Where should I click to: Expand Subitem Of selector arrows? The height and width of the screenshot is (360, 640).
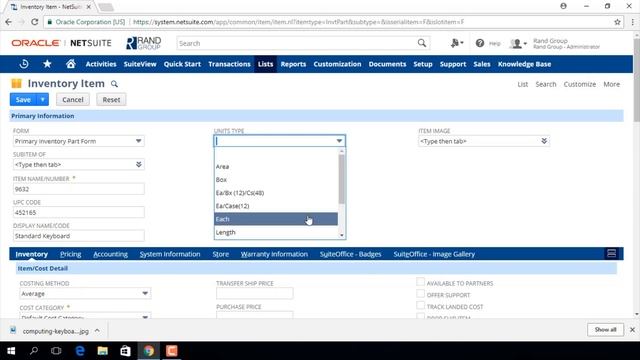pos(139,164)
